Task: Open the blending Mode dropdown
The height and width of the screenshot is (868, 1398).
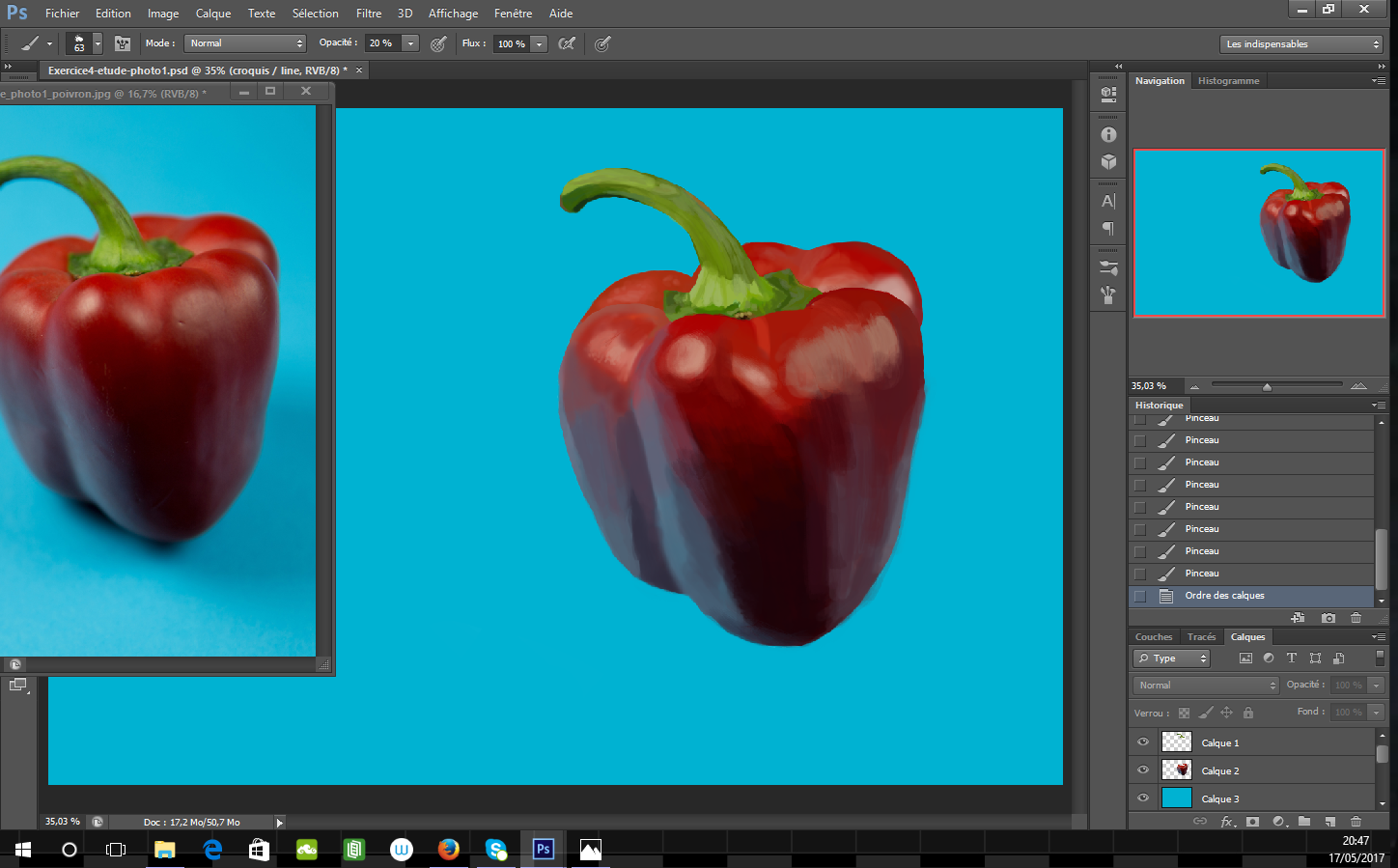Action: 1205,685
